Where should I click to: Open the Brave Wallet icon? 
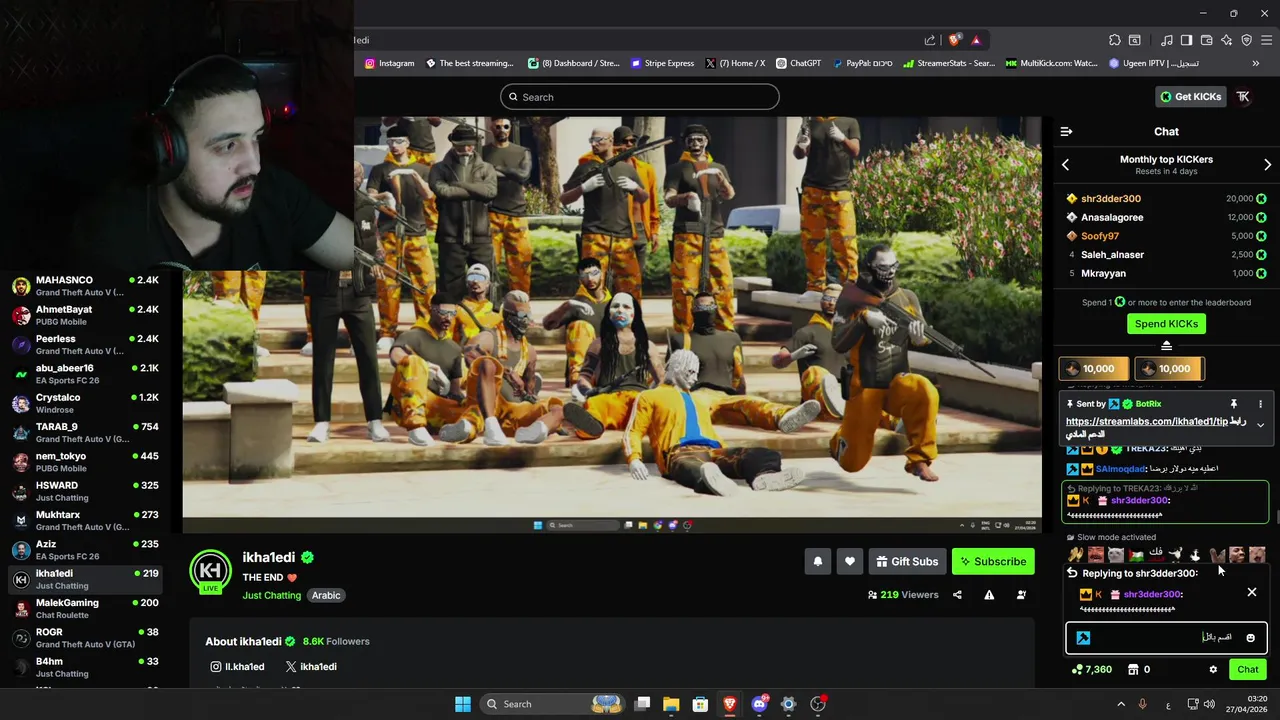point(1207,40)
